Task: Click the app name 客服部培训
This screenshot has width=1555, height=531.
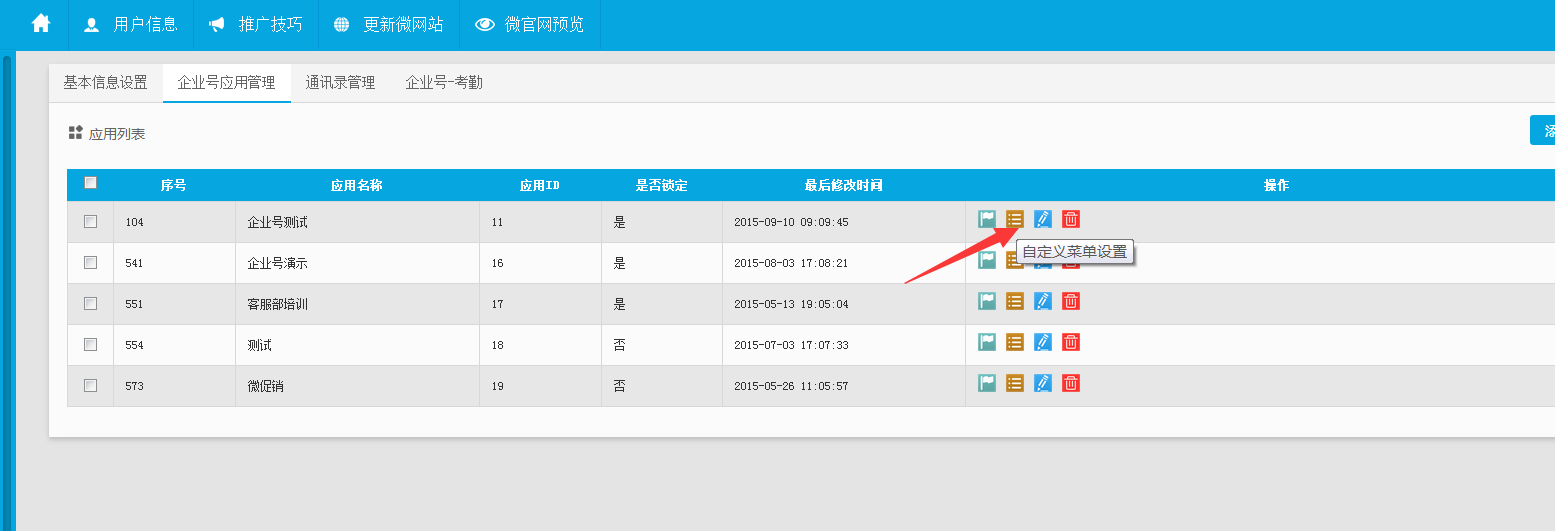Action: pyautogui.click(x=278, y=304)
